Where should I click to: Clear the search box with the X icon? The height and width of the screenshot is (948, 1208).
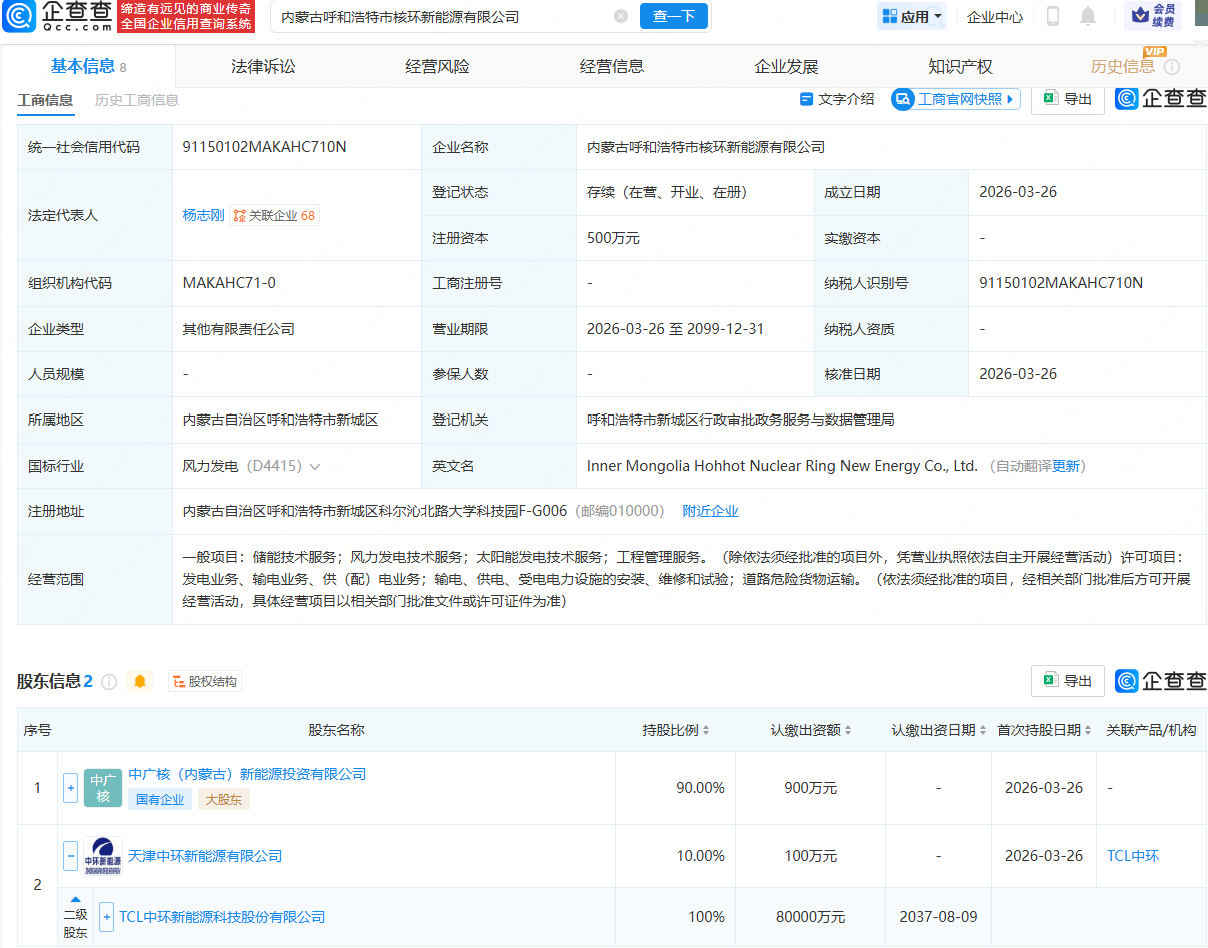tap(621, 17)
